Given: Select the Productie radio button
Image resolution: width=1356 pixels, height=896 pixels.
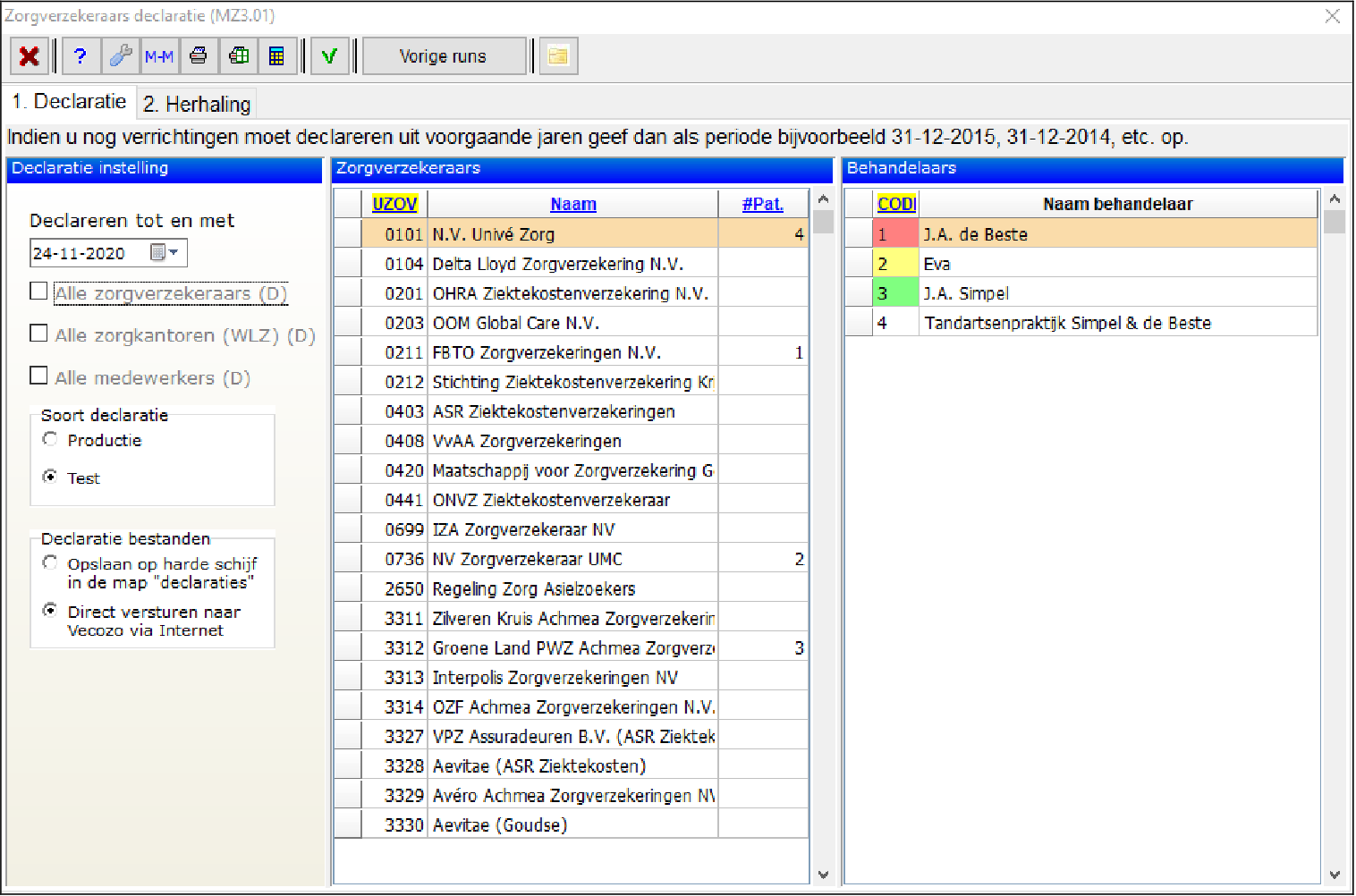Looking at the screenshot, I should [x=50, y=439].
